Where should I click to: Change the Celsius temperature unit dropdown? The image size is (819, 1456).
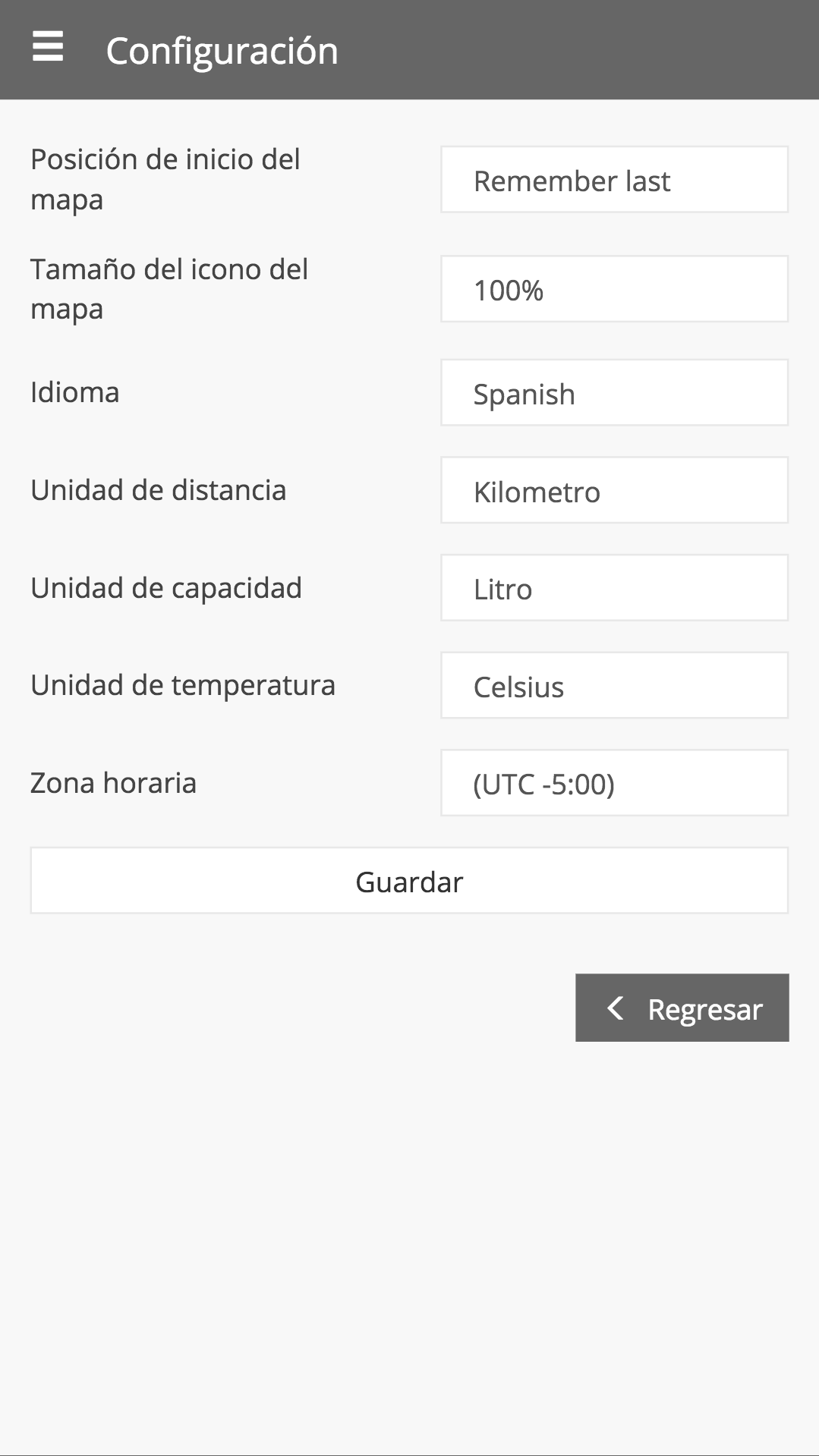pyautogui.click(x=614, y=685)
